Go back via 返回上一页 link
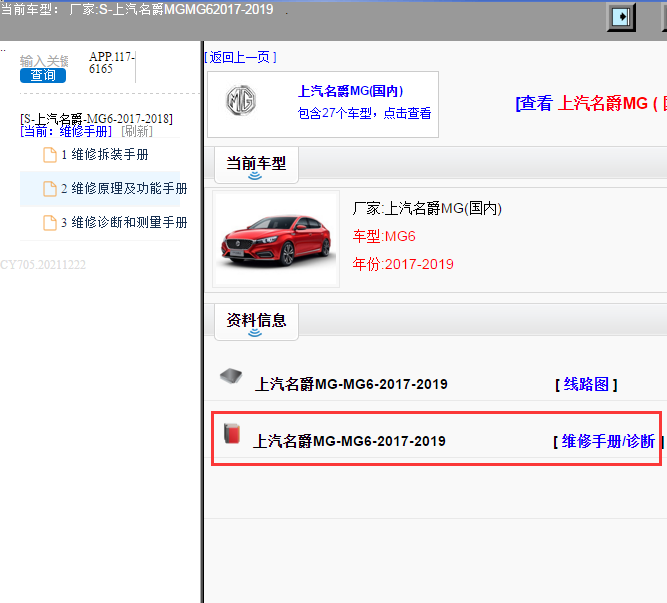The width and height of the screenshot is (667, 603). [x=241, y=57]
